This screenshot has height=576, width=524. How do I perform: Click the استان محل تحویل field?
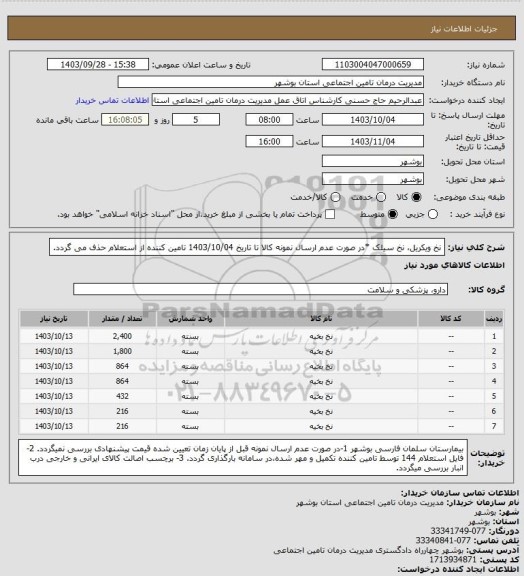point(373,161)
